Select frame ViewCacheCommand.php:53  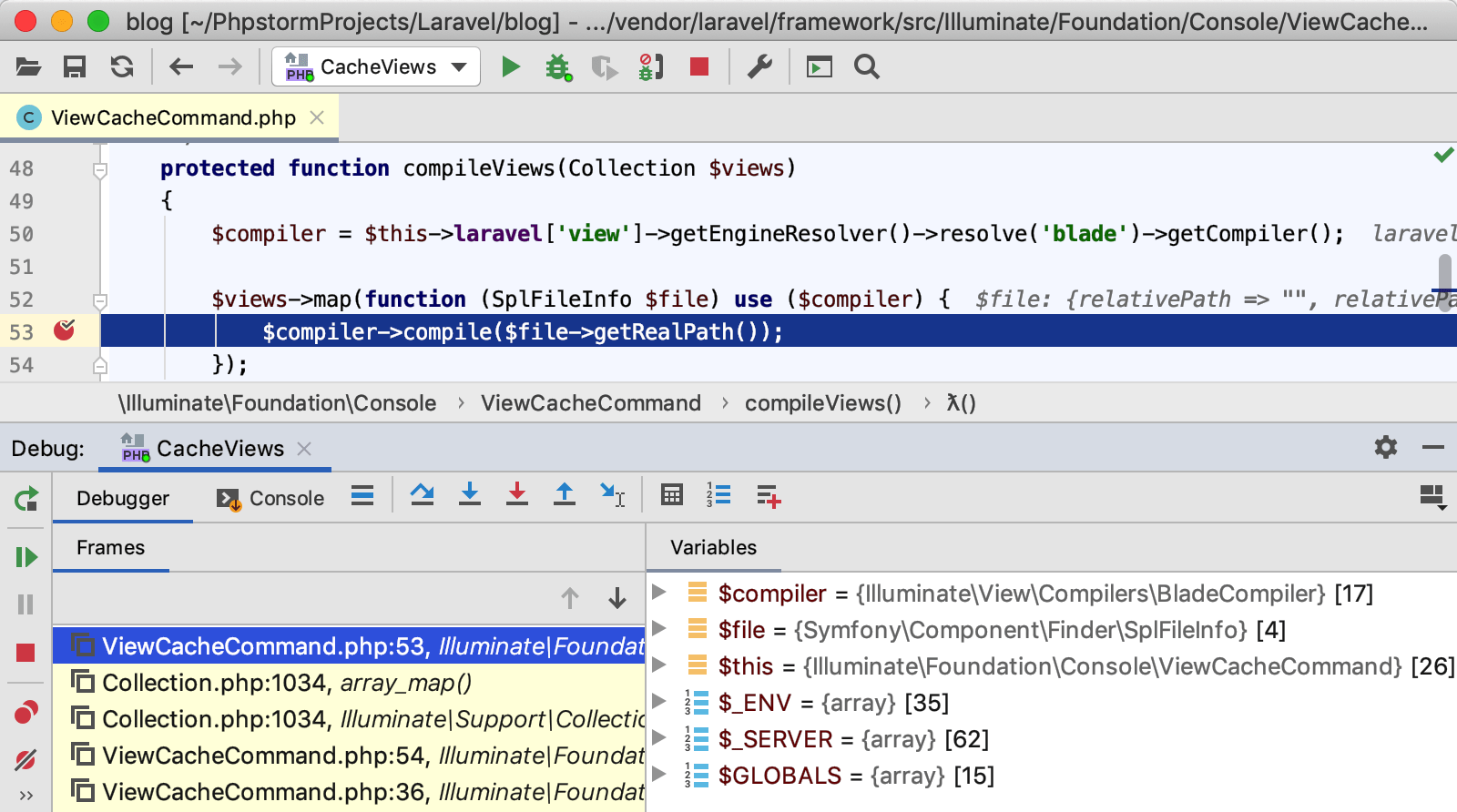(x=349, y=646)
